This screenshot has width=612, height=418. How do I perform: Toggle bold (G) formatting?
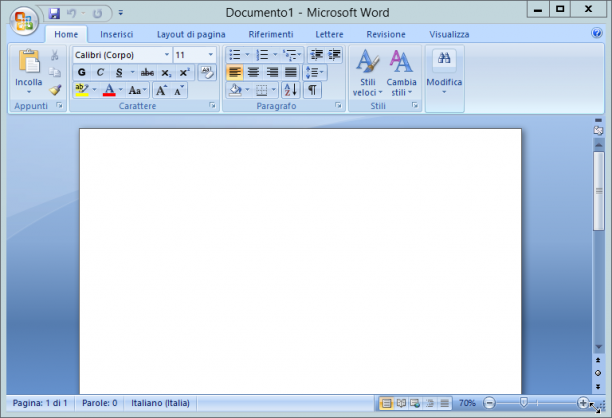tap(82, 73)
